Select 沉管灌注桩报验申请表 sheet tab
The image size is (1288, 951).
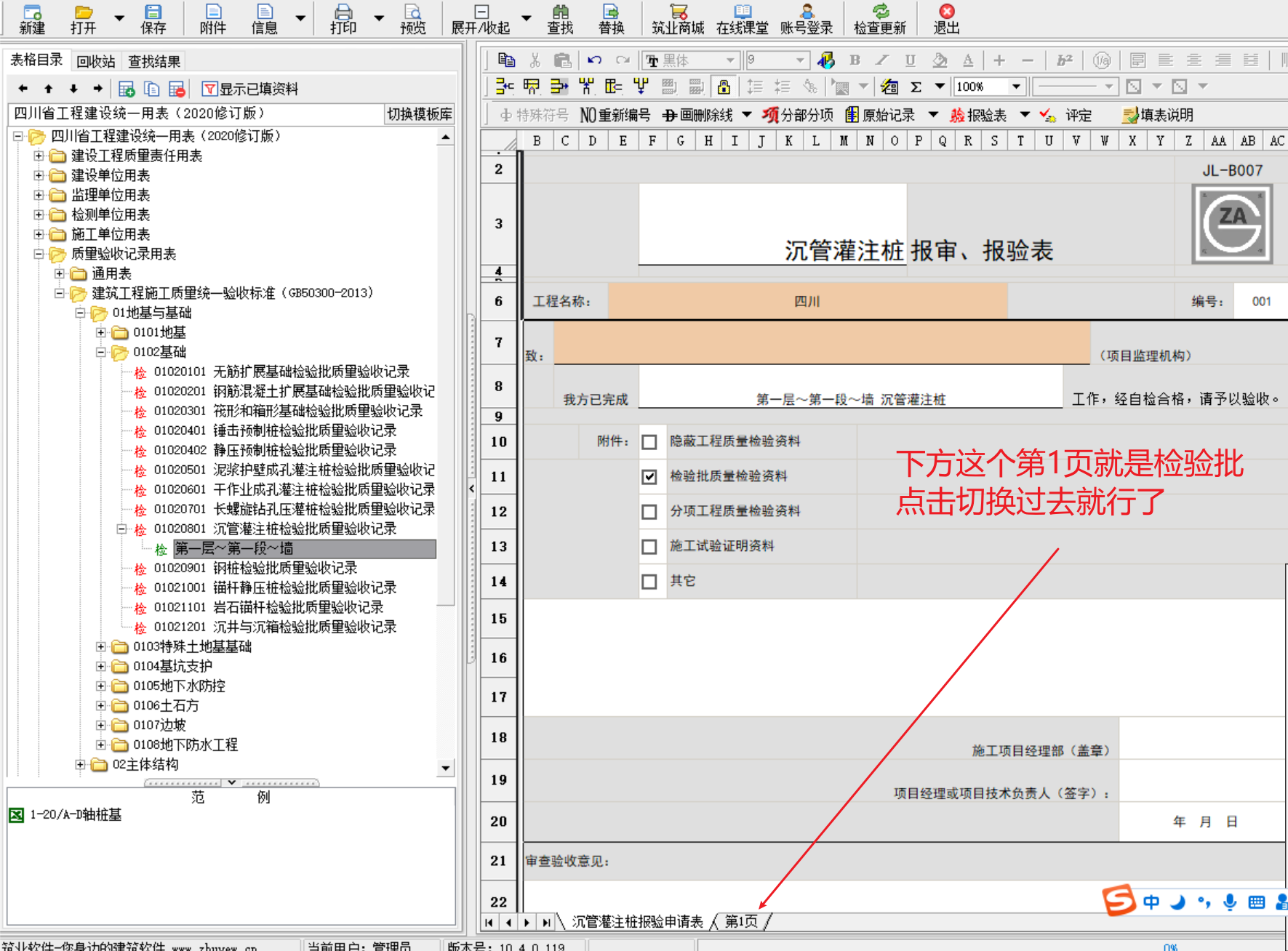(637, 921)
